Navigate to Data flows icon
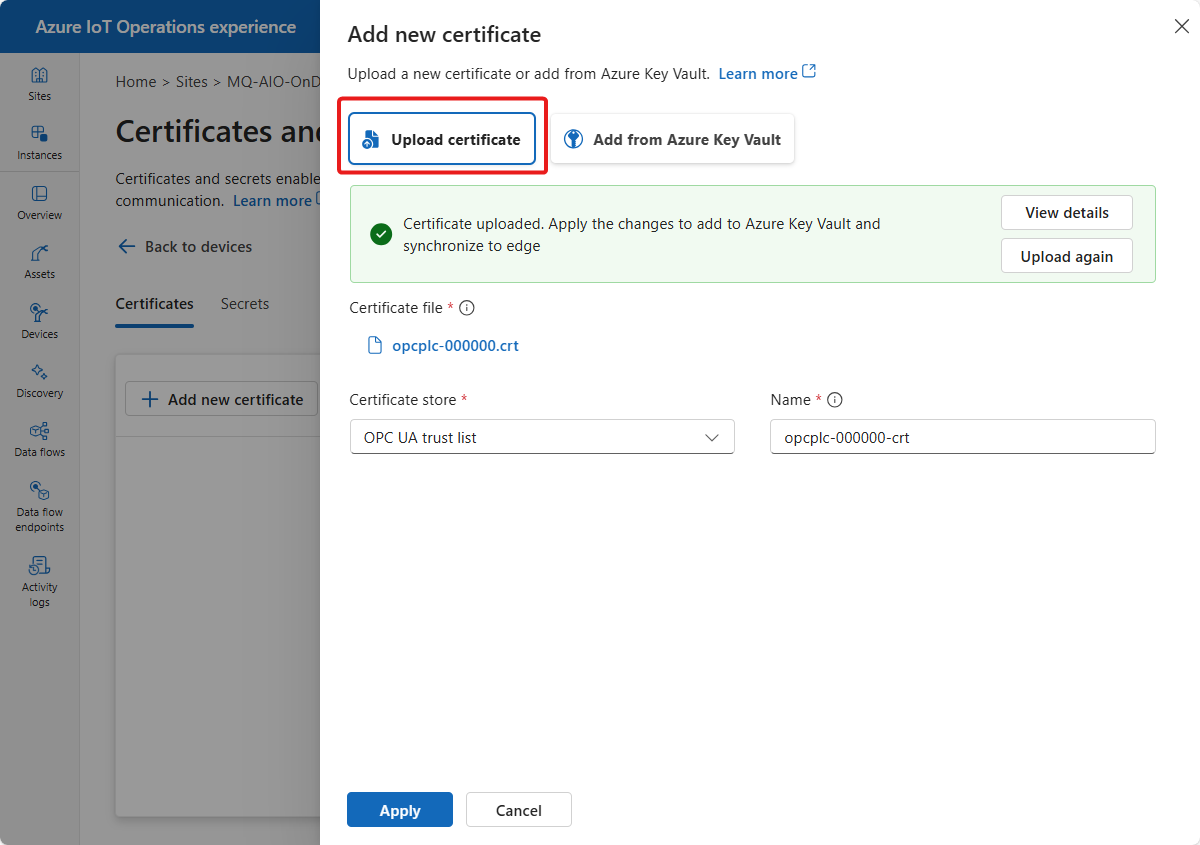 click(x=39, y=439)
